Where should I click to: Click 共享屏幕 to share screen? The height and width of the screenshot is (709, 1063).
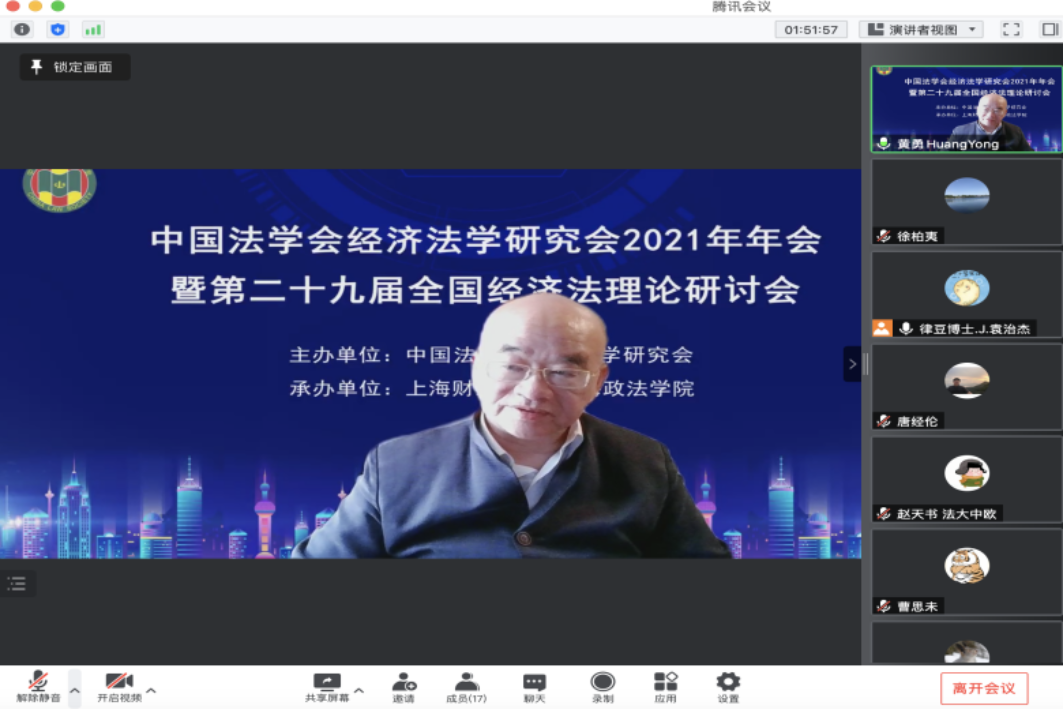point(327,687)
